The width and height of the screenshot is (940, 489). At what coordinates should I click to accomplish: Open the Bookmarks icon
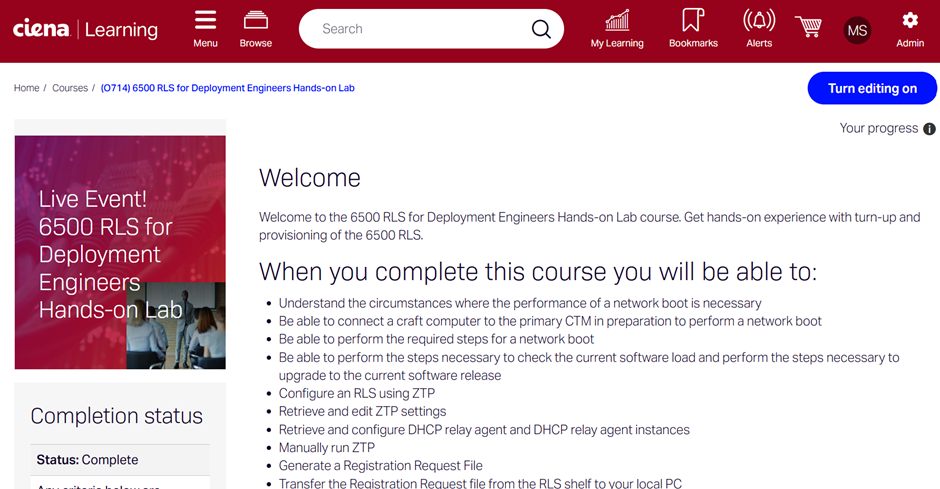pyautogui.click(x=693, y=20)
